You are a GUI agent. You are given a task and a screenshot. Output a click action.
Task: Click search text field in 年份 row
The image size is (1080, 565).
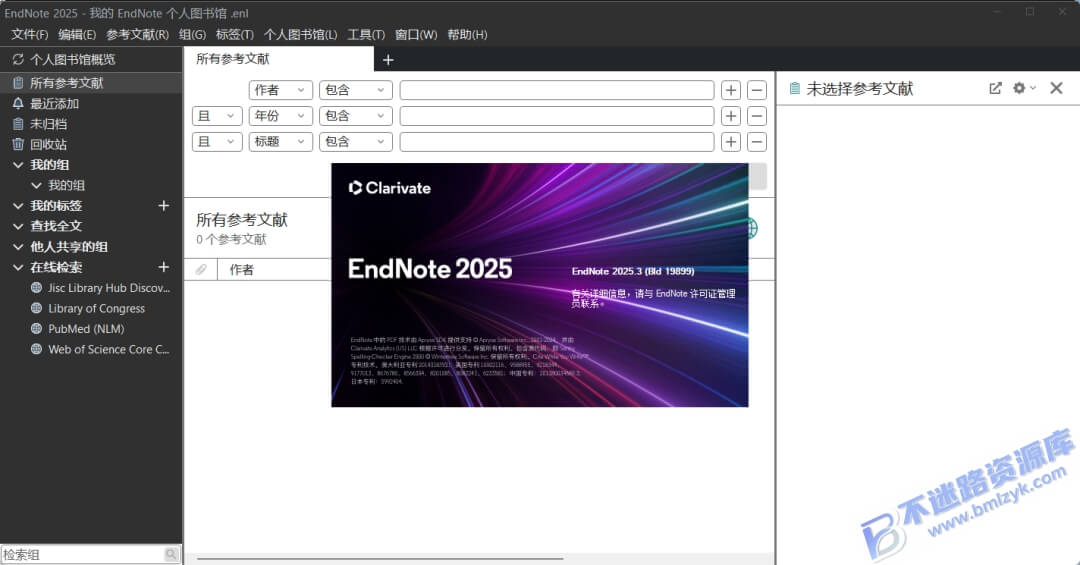pyautogui.click(x=557, y=116)
